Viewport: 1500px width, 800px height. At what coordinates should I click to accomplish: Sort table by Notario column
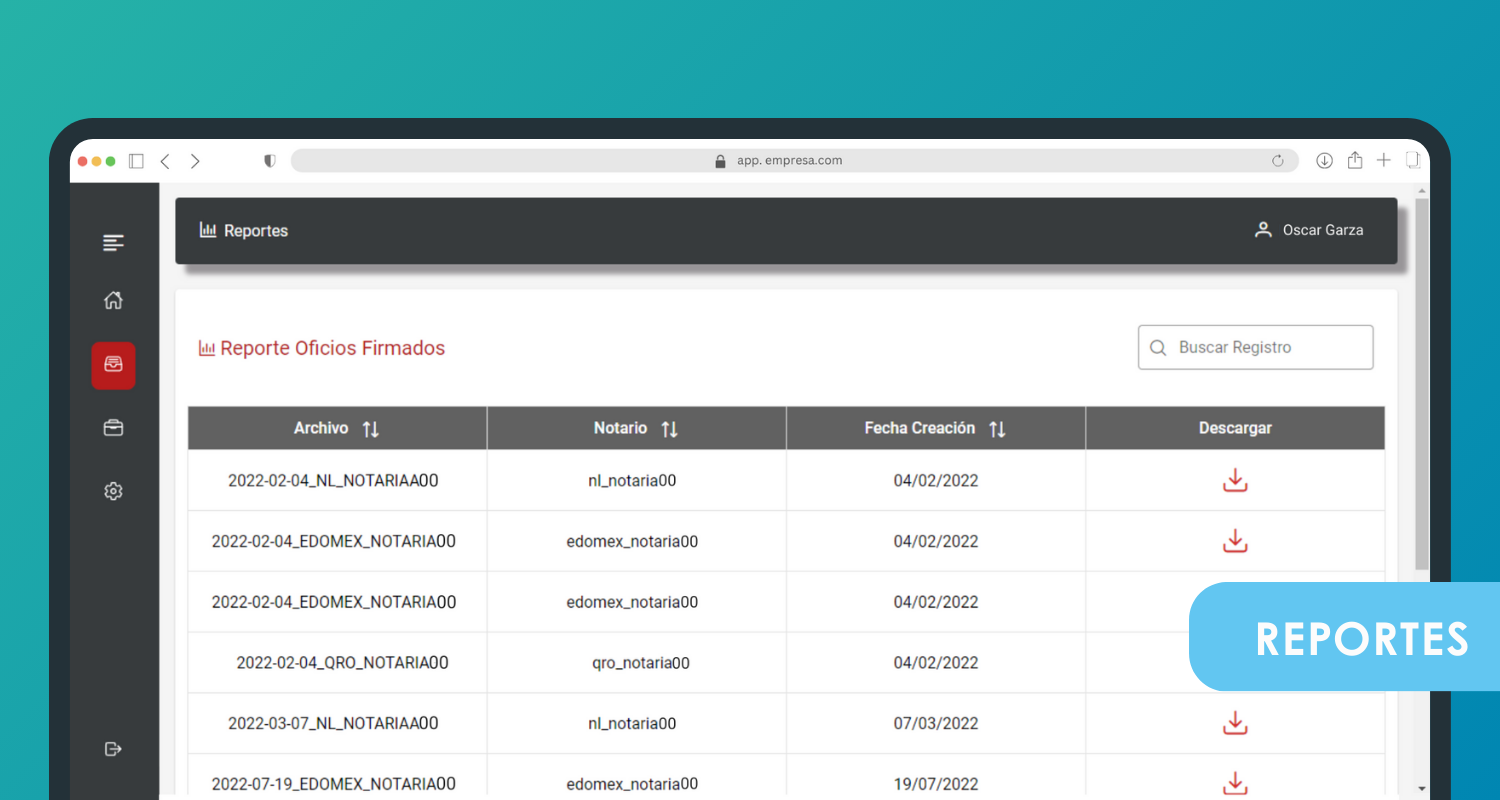[669, 429]
